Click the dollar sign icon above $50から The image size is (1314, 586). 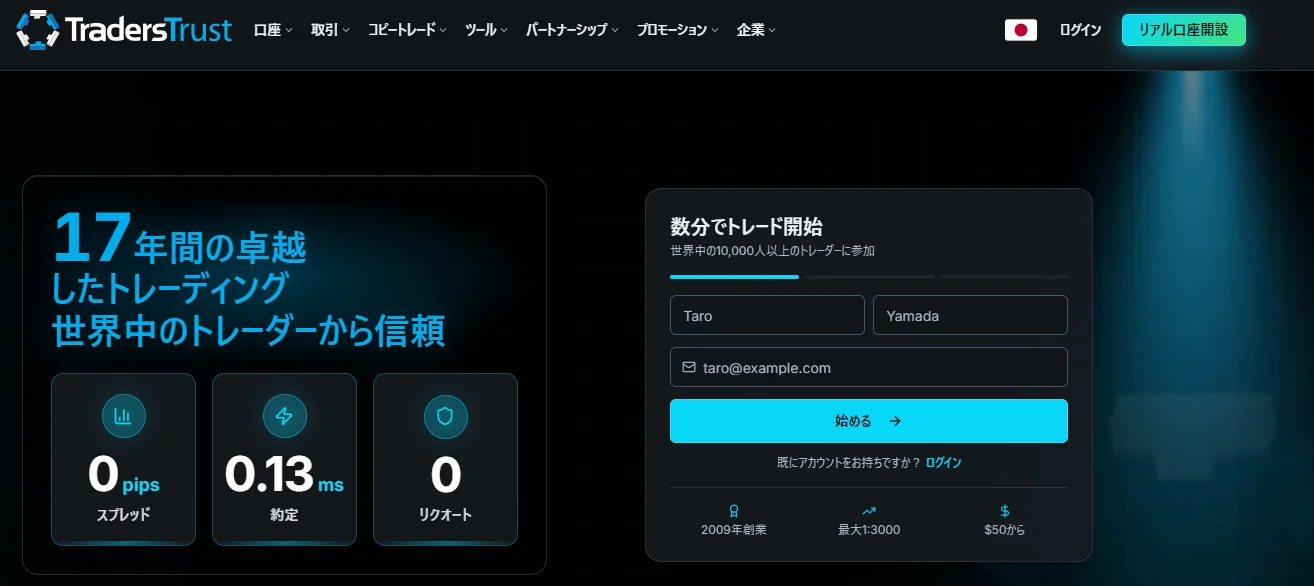pos(1004,510)
